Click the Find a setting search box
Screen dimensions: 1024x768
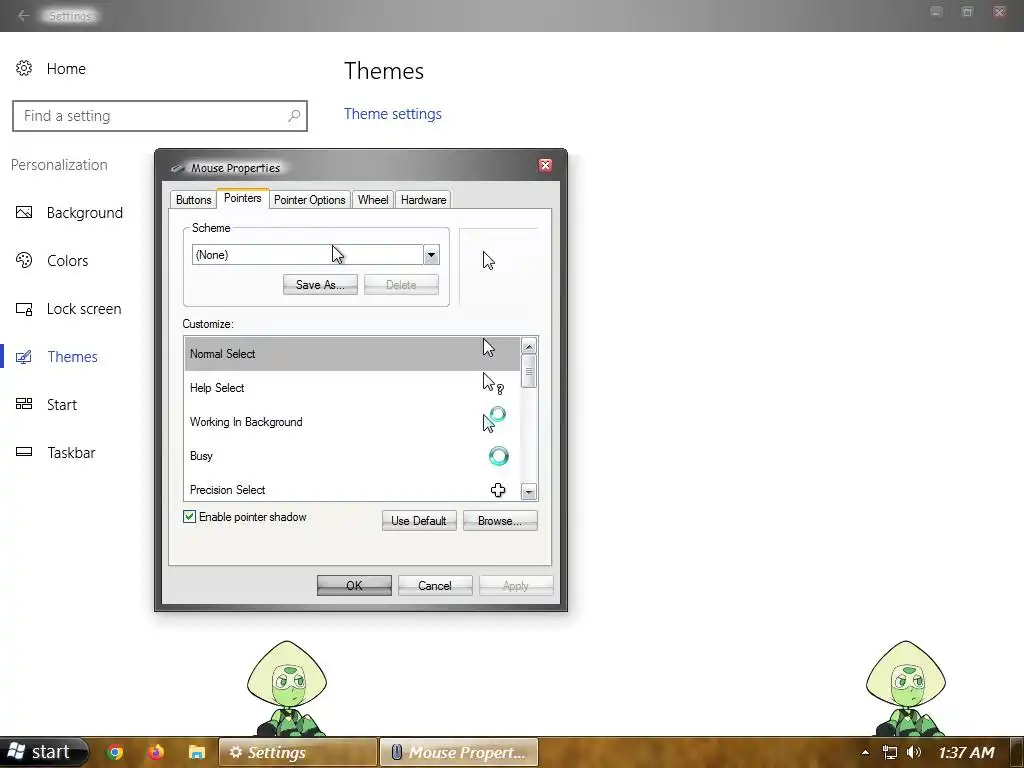point(160,116)
